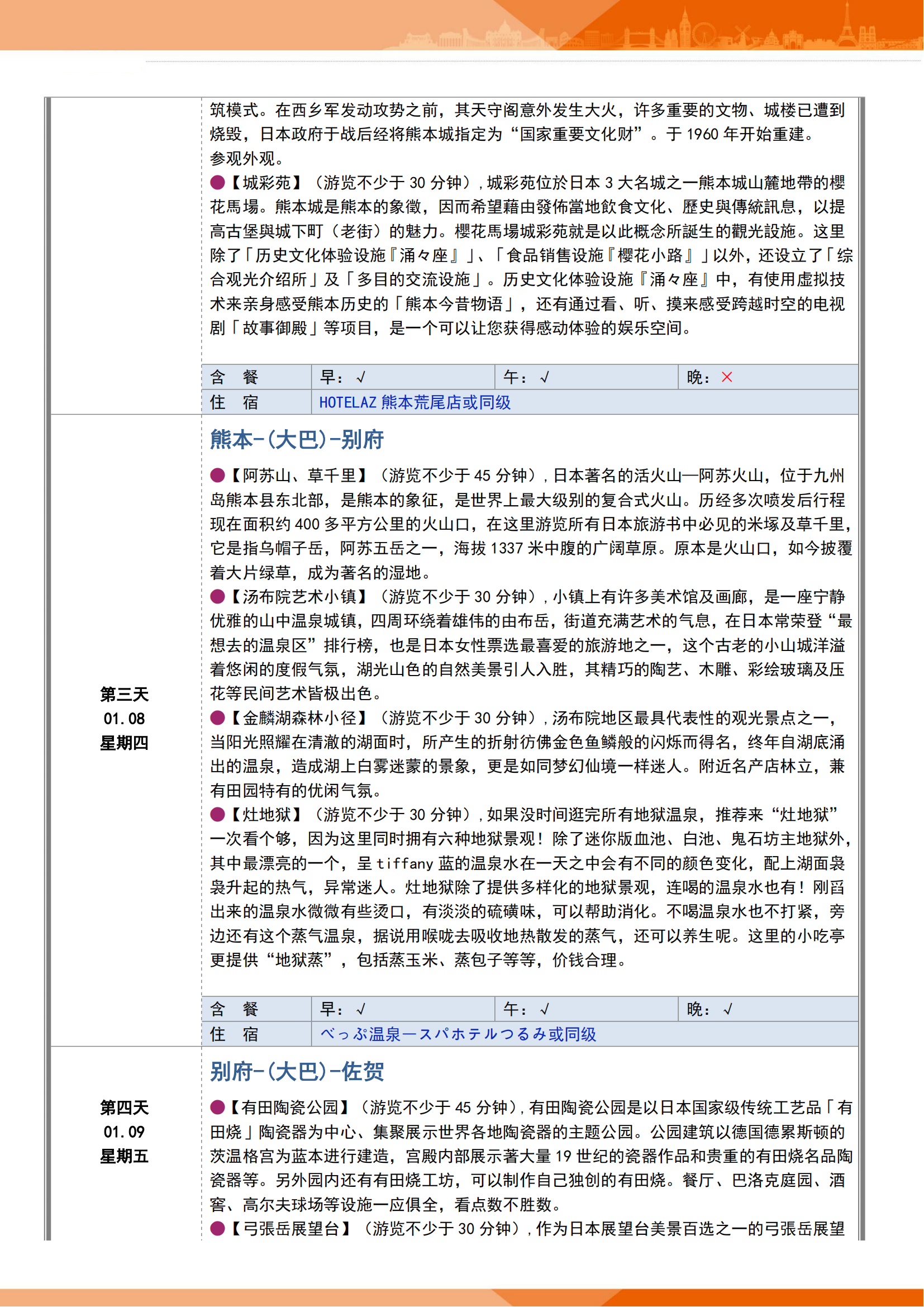This screenshot has width=924, height=1307.
Task: Click the bullet beside 汤布院艺术小镇
Action: coord(217,597)
